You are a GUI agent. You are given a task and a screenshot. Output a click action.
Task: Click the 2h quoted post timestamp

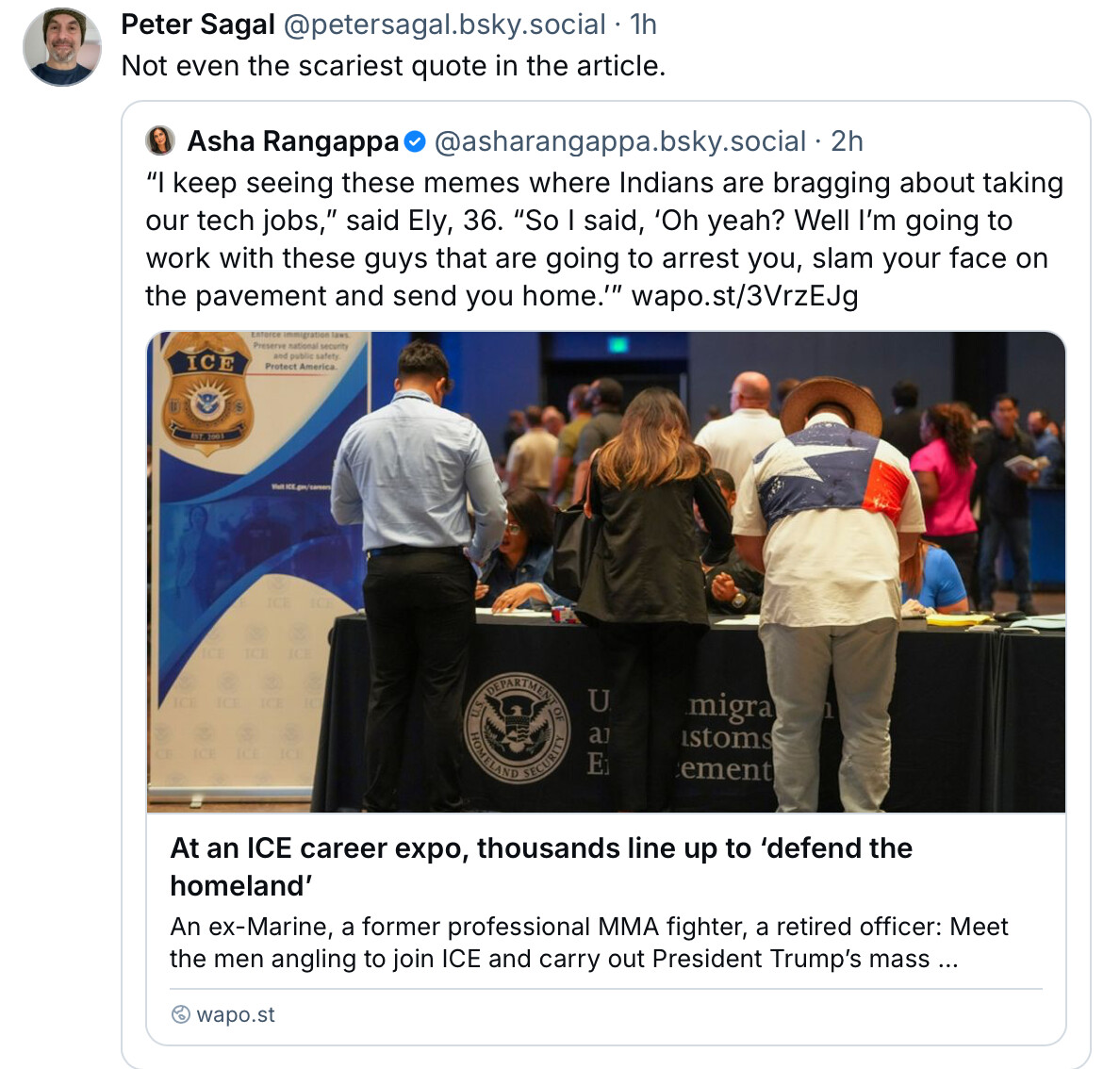point(847,141)
